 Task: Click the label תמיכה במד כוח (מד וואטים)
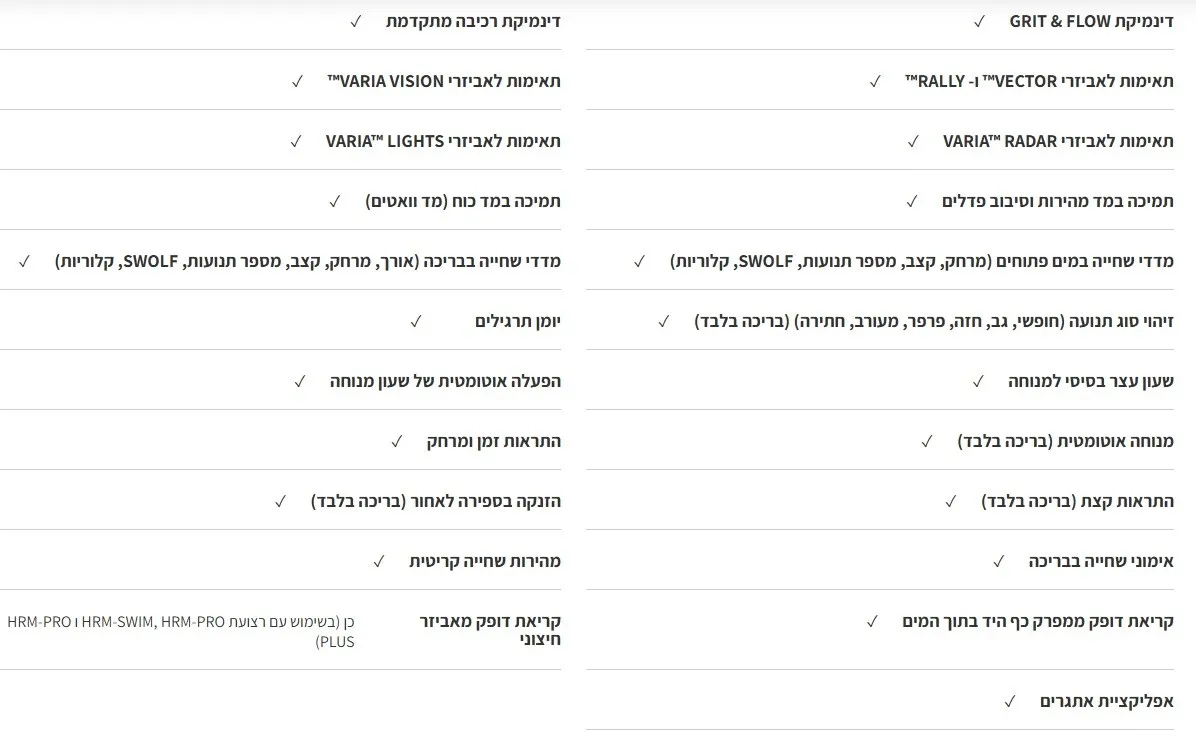463,201
